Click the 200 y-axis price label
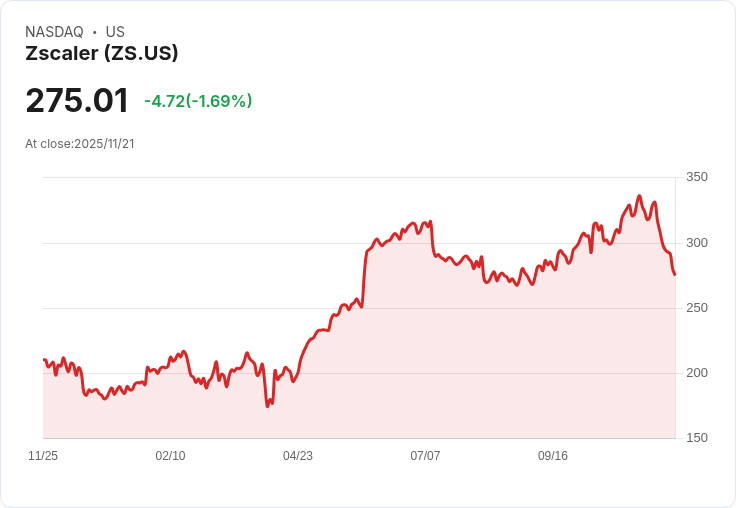This screenshot has width=736, height=508. click(697, 373)
